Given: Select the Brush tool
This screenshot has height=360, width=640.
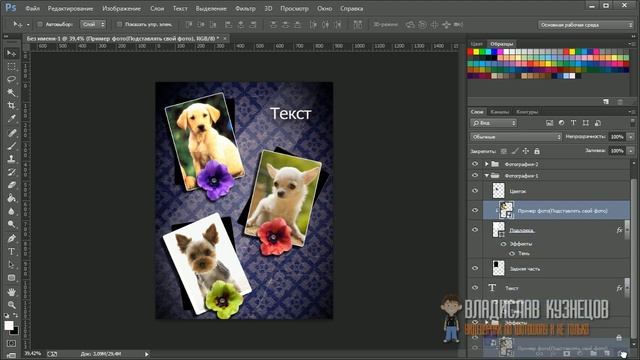Looking at the screenshot, I should (11, 146).
